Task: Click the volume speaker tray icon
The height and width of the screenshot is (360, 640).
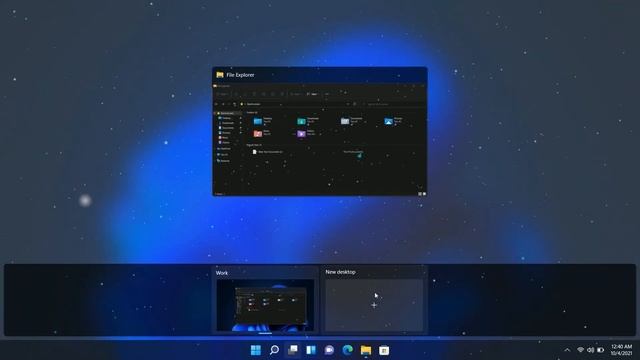Action: (x=590, y=350)
